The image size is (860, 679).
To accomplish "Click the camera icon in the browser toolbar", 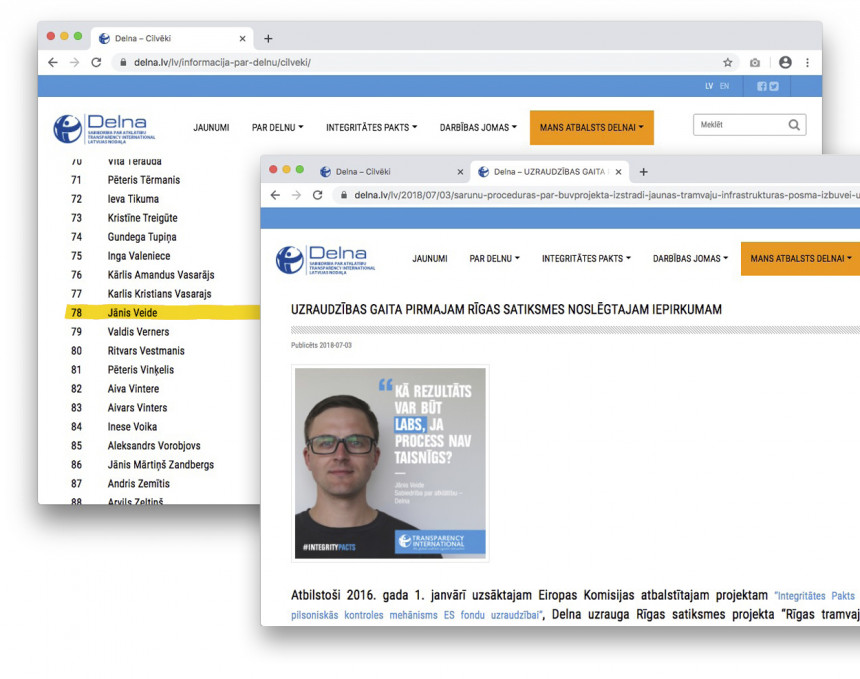I will pyautogui.click(x=755, y=62).
